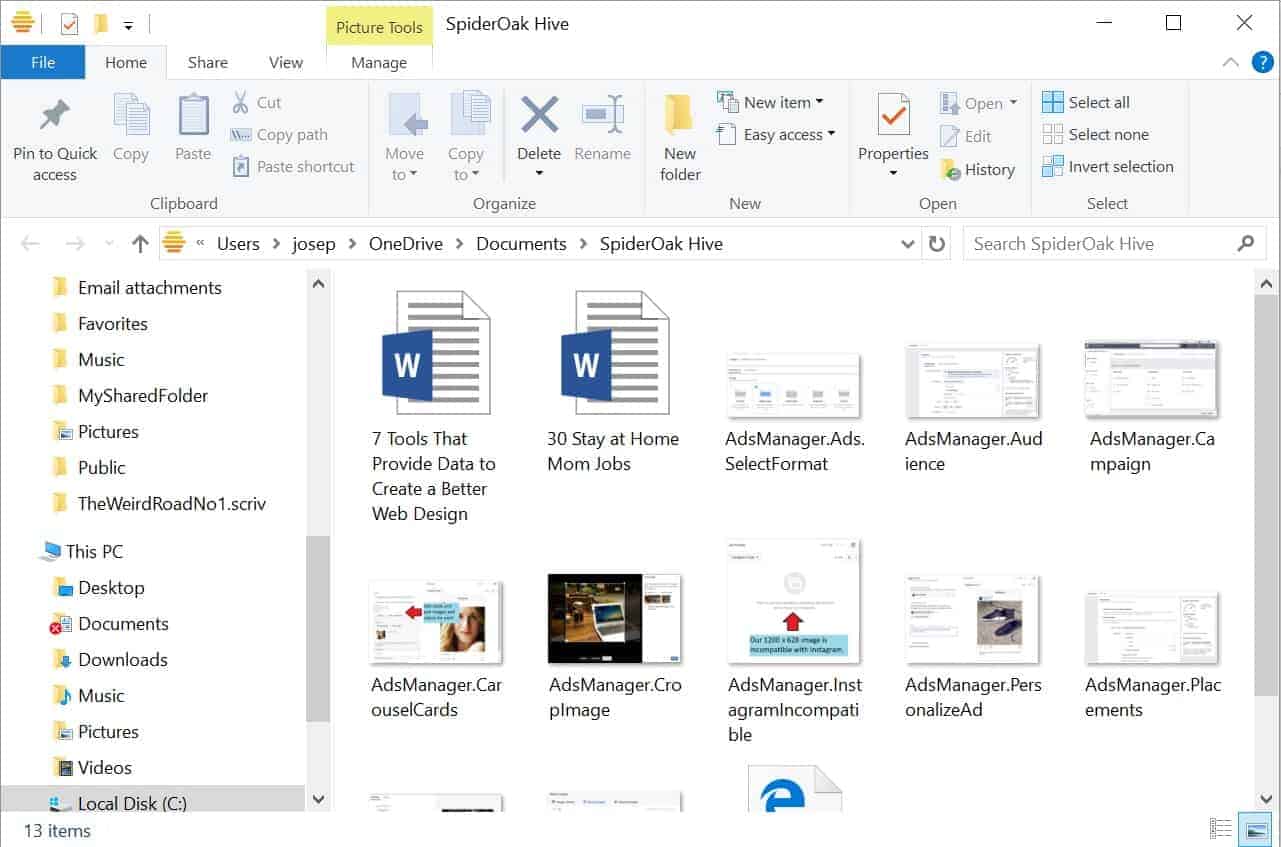Viewport: 1281px width, 847px height.
Task: Click the Paste button in the ribbon
Action: pos(193,129)
